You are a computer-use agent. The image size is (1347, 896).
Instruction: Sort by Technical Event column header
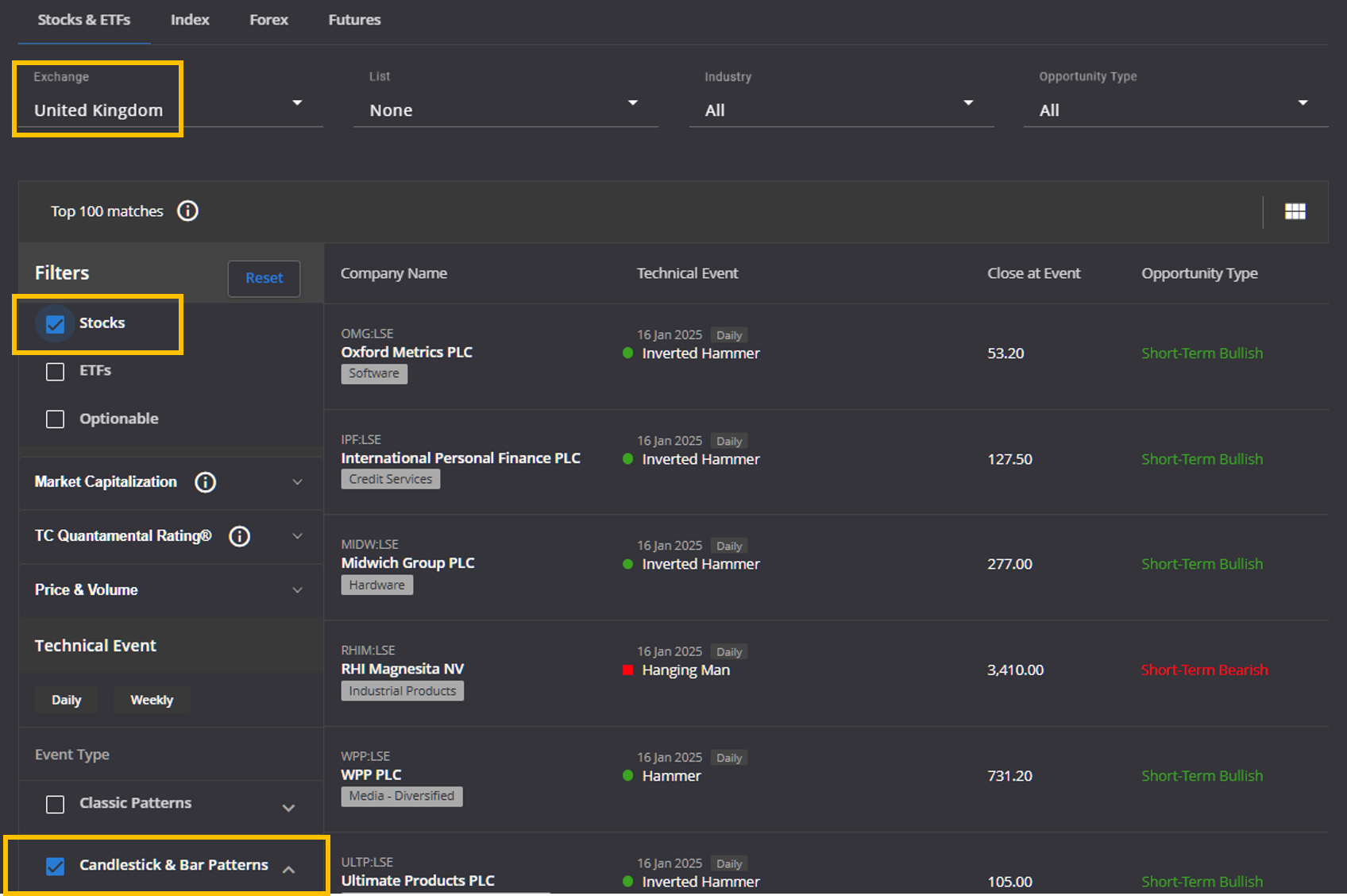pyautogui.click(x=687, y=273)
